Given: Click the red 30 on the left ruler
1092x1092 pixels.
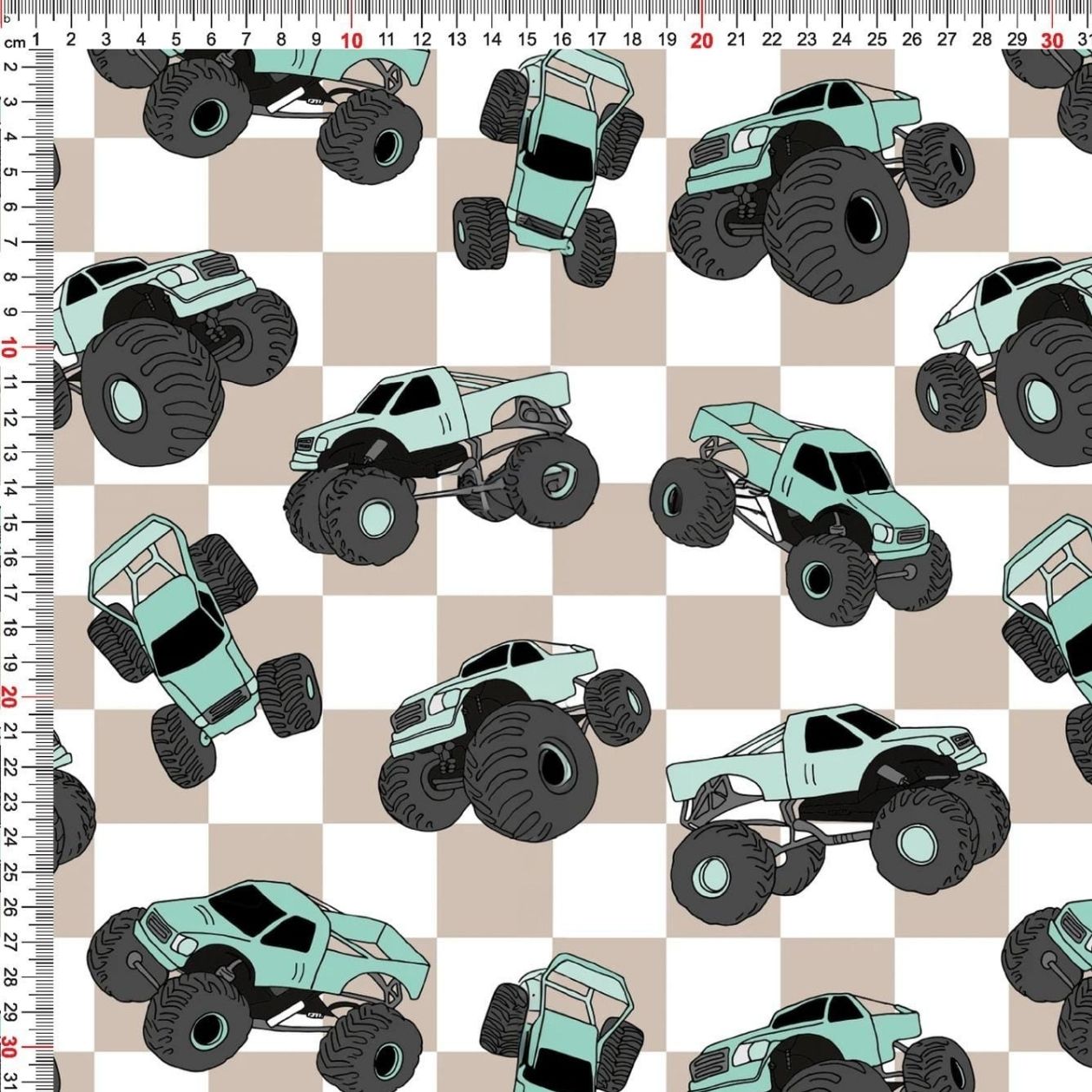Looking at the screenshot, I should pyautogui.click(x=10, y=1044).
